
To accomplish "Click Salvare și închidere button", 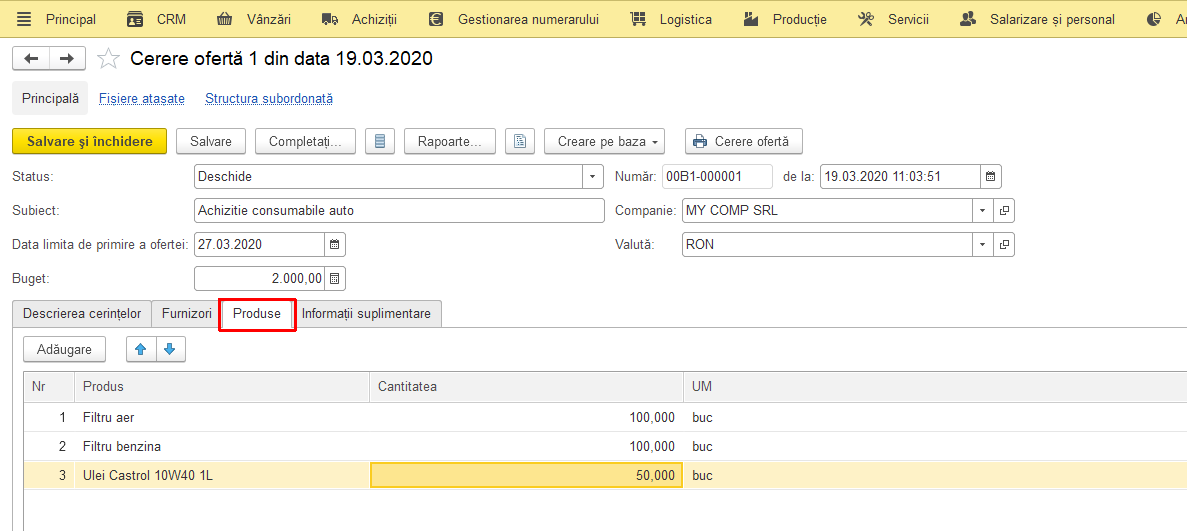I will (89, 141).
